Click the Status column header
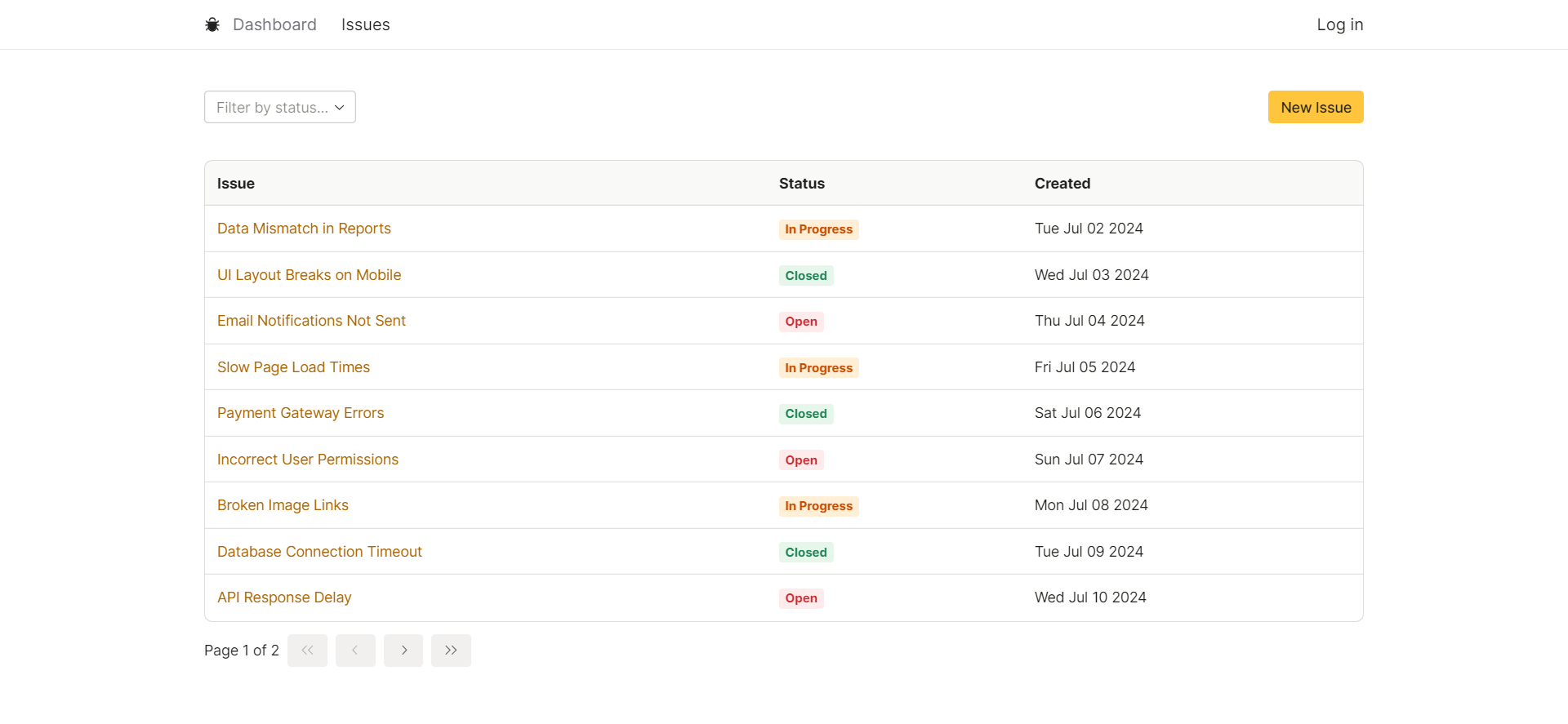1568x724 pixels. (x=801, y=184)
